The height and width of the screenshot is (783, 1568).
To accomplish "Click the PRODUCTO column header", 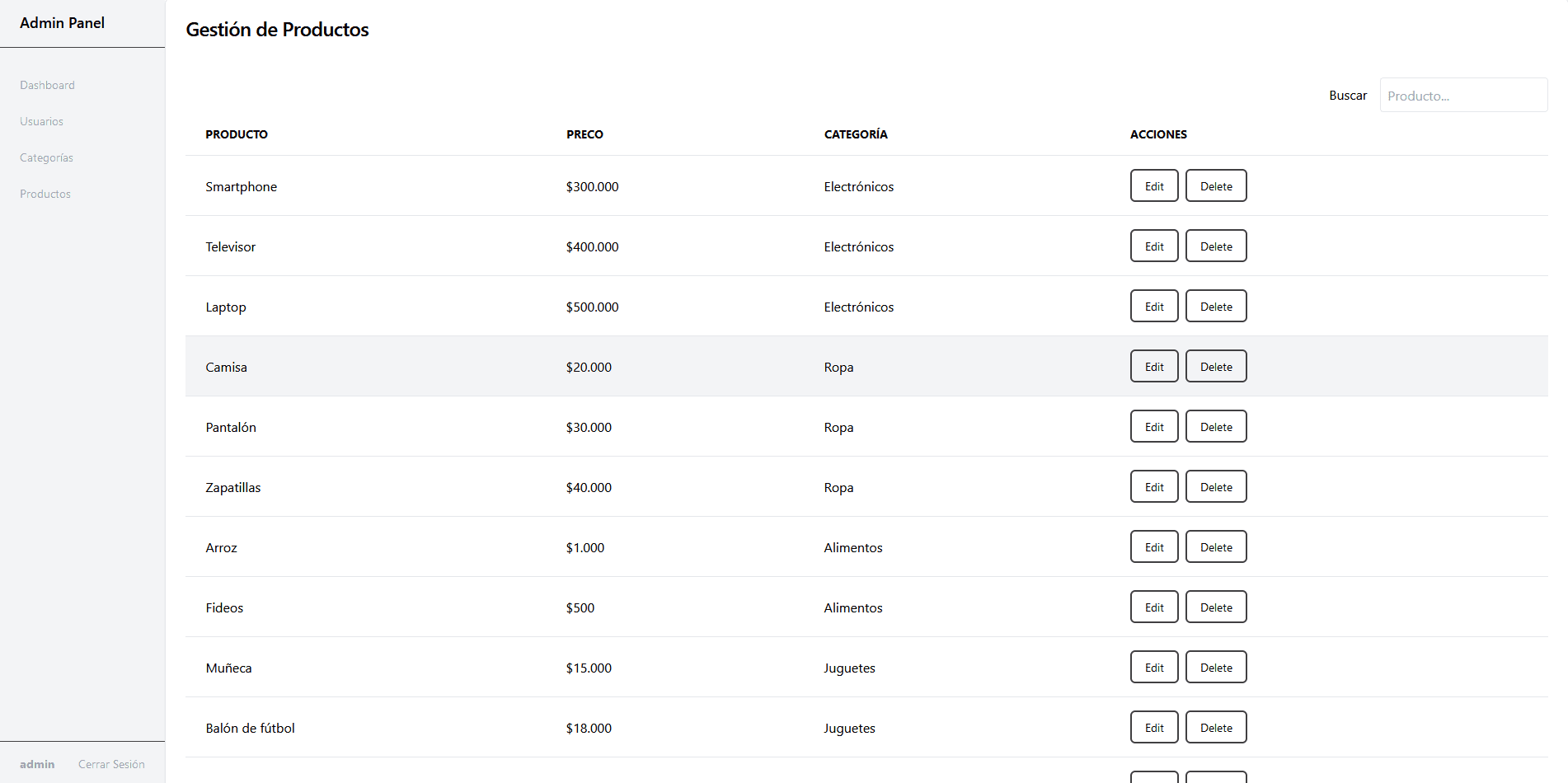I will 237,134.
